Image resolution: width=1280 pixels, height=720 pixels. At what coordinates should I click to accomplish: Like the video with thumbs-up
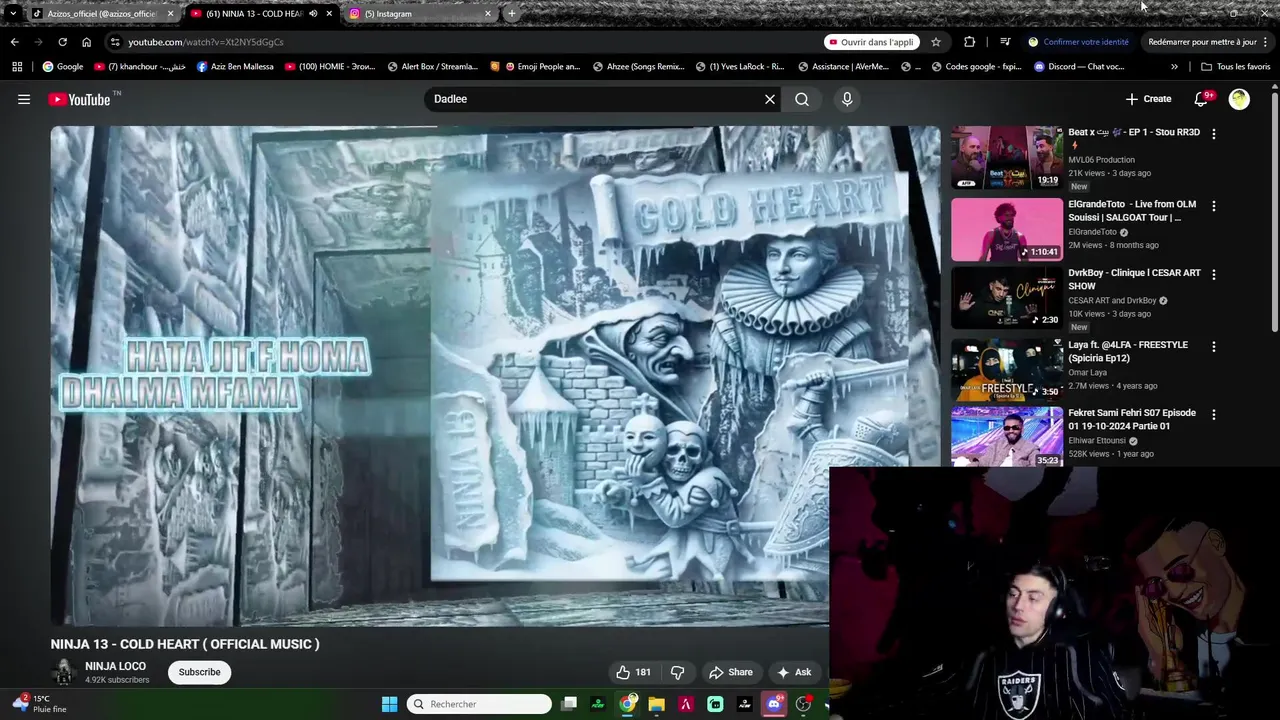pyautogui.click(x=633, y=672)
